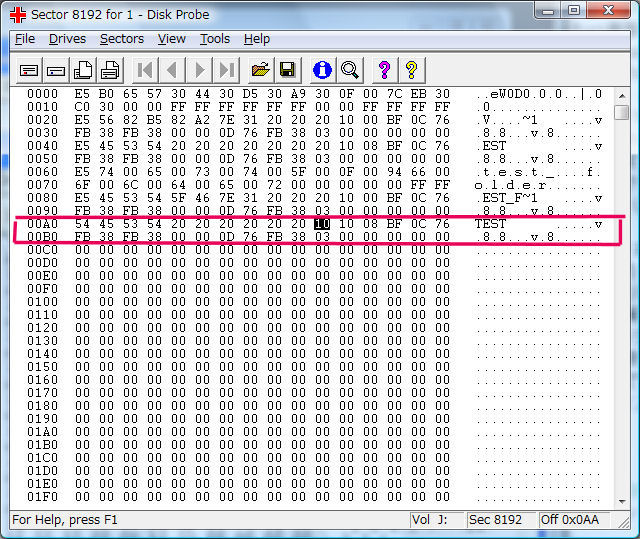The width and height of the screenshot is (640, 539).
Task: Open the Drives menu
Action: (67, 39)
